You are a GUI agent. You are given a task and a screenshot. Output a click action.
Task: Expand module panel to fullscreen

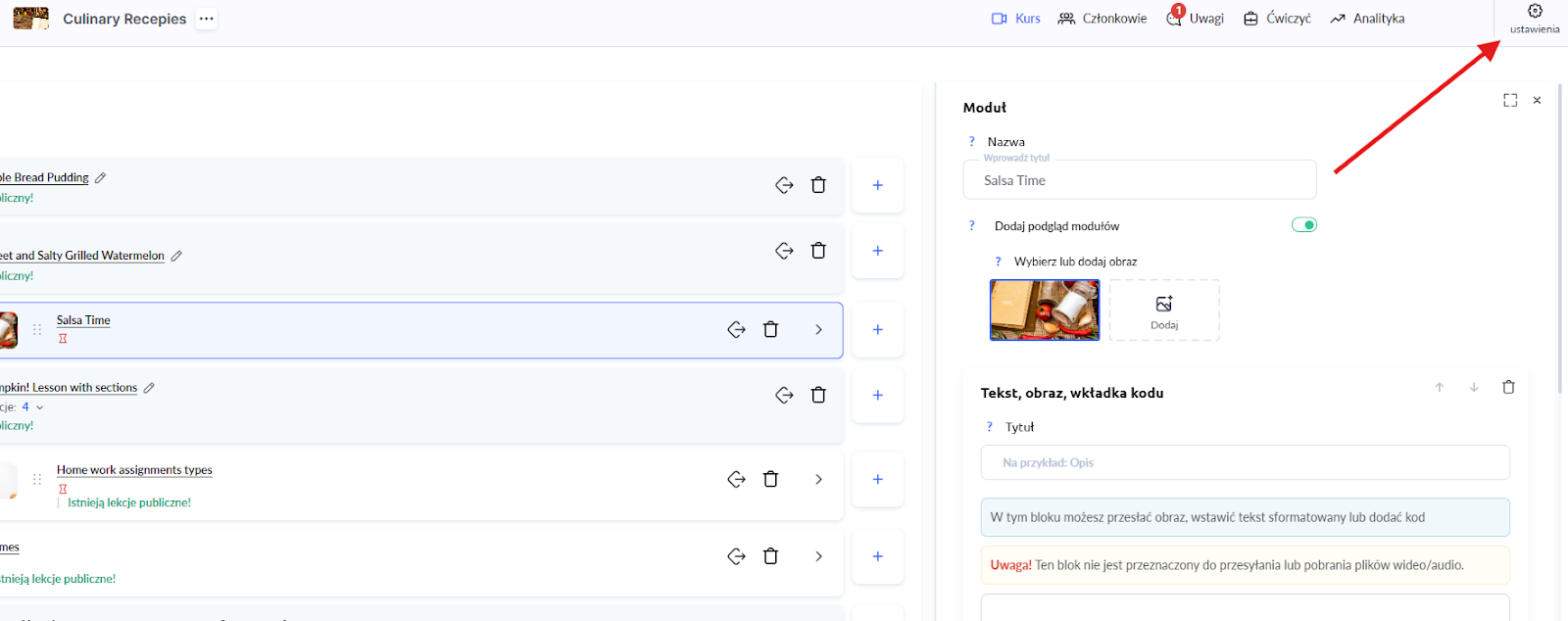pyautogui.click(x=1510, y=101)
